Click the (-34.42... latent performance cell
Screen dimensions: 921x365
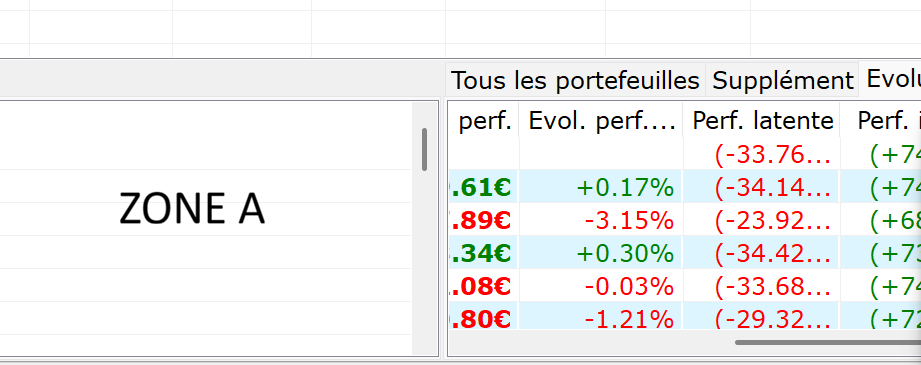761,253
